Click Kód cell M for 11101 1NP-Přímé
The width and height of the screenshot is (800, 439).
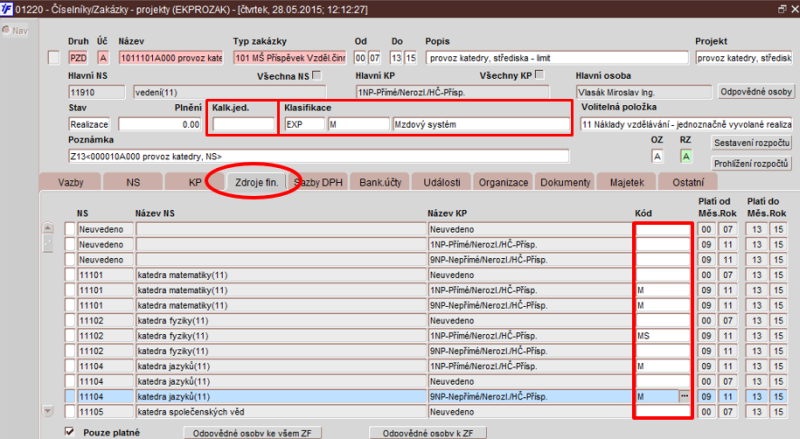click(663, 290)
